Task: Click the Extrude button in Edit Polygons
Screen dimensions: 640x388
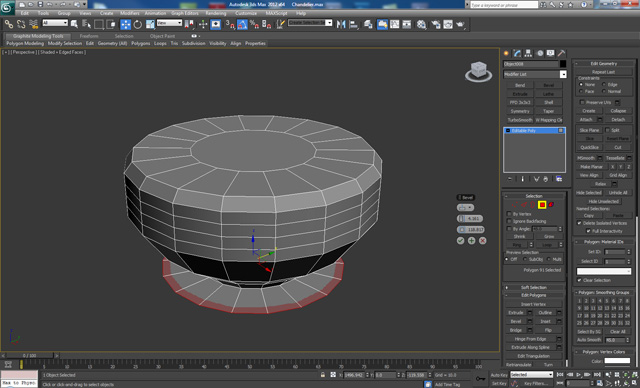Action: pos(516,313)
